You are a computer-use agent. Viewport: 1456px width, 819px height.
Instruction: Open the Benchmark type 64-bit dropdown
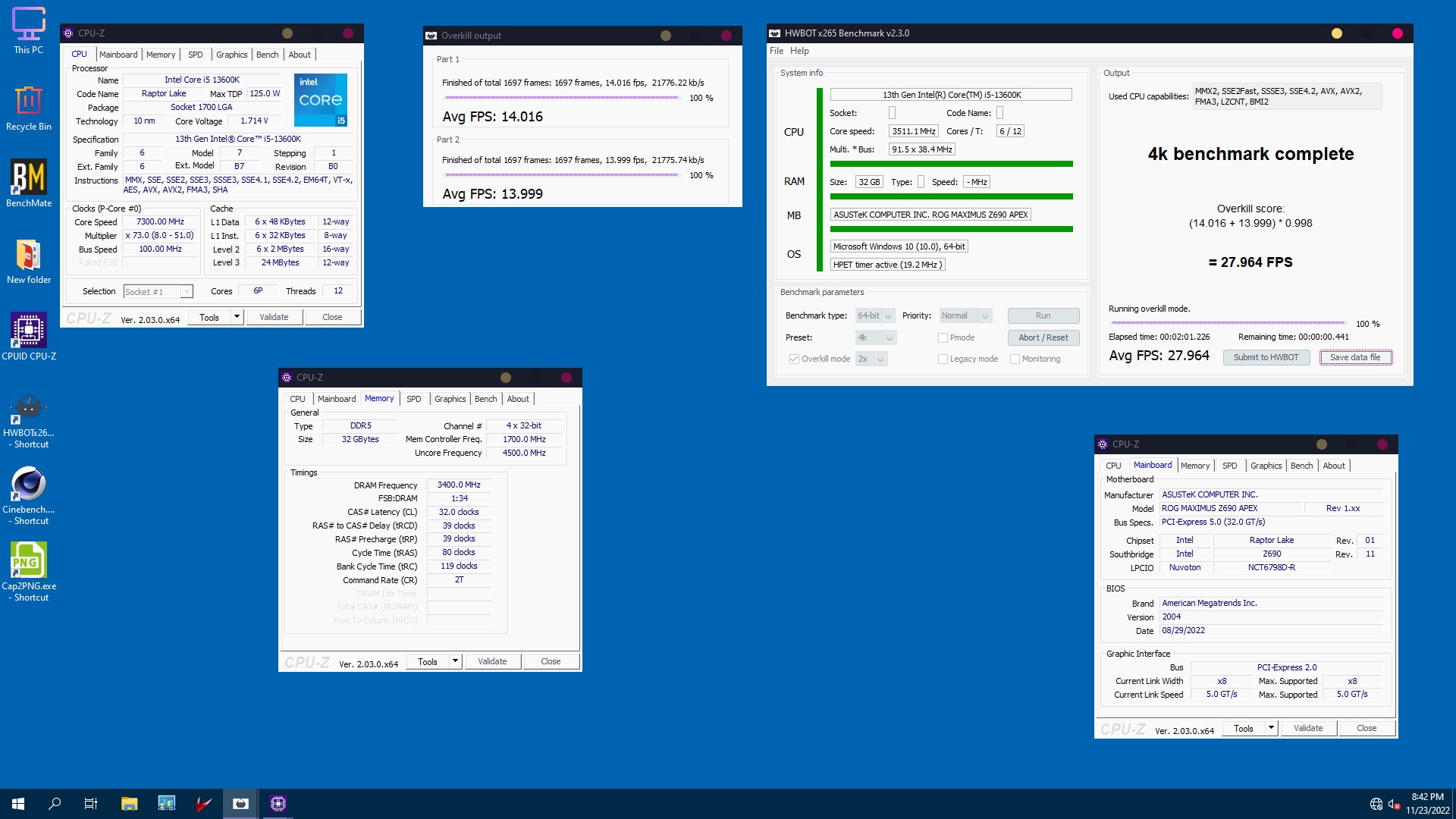[x=875, y=315]
